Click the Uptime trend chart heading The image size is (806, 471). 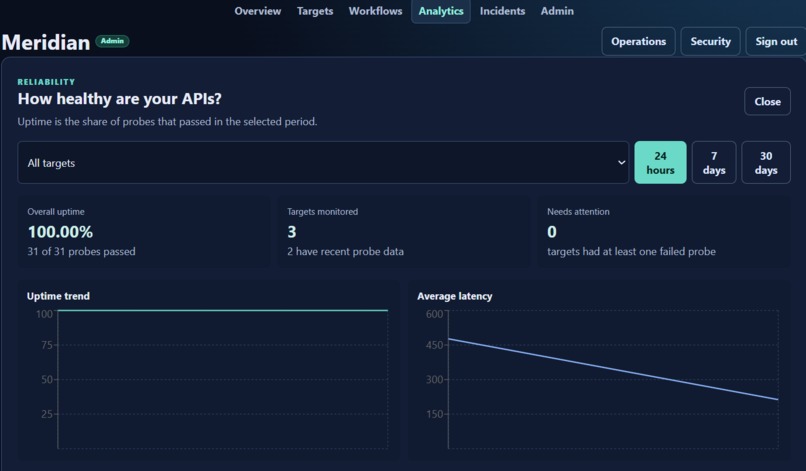pos(58,296)
